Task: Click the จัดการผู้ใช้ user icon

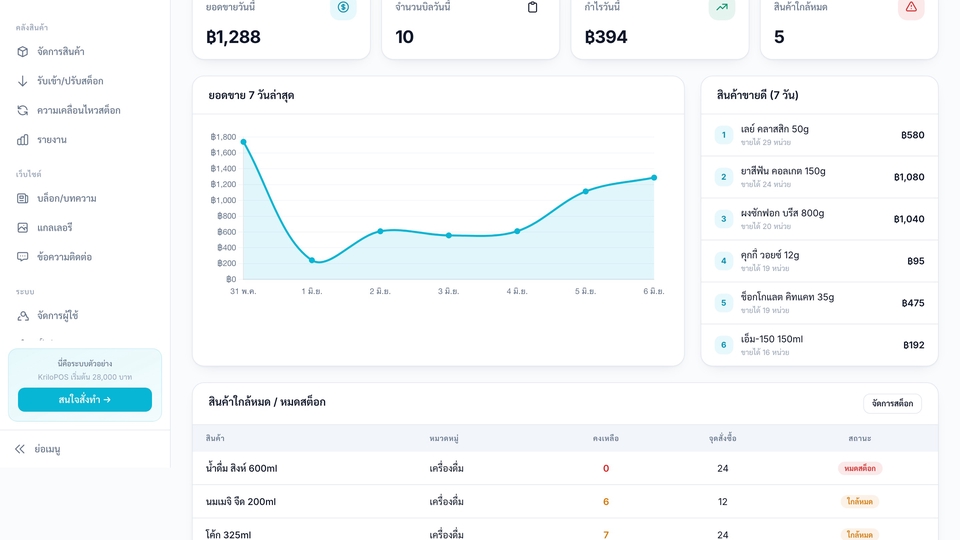Action: pyautogui.click(x=23, y=316)
